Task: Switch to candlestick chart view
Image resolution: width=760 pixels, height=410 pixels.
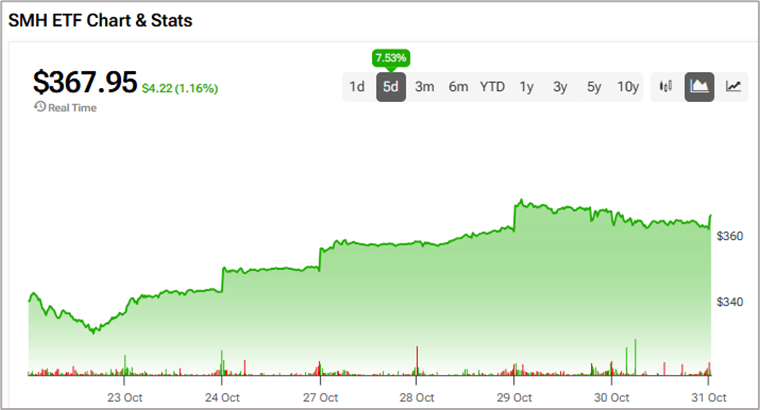Action: pos(665,87)
